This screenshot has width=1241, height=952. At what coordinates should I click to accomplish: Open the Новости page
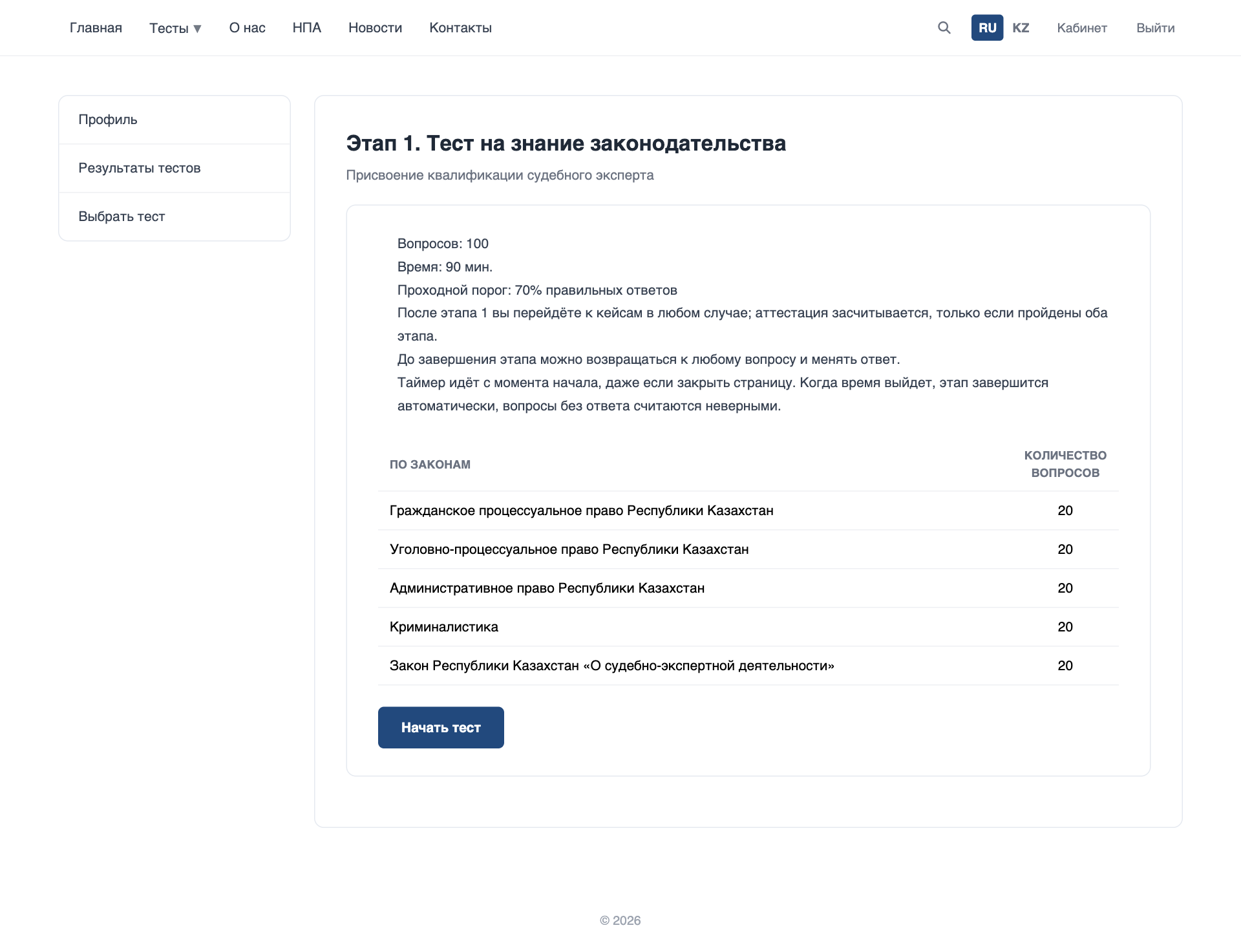point(376,28)
